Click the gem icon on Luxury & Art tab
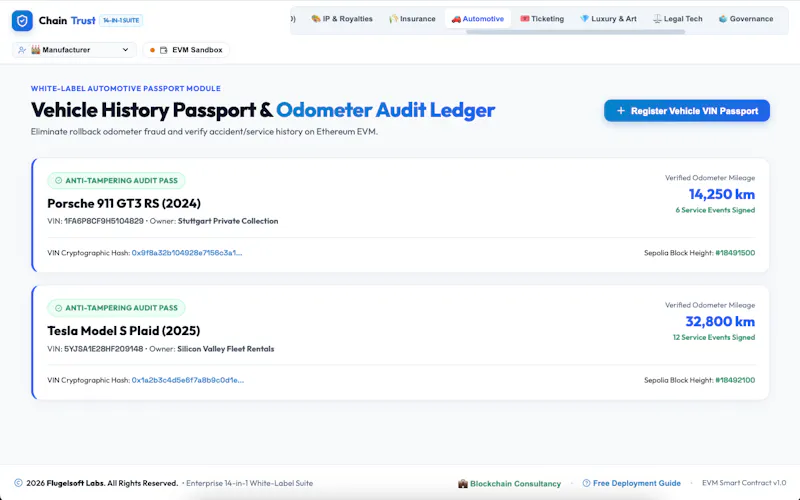This screenshot has height=500, width=800. pos(585,19)
